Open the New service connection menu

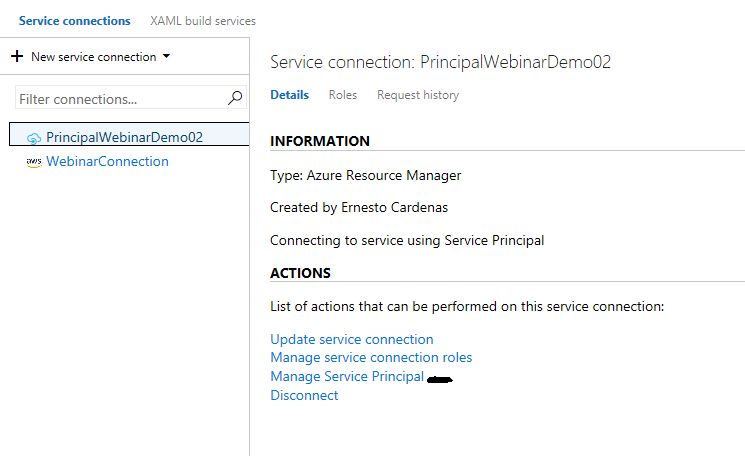(x=90, y=57)
